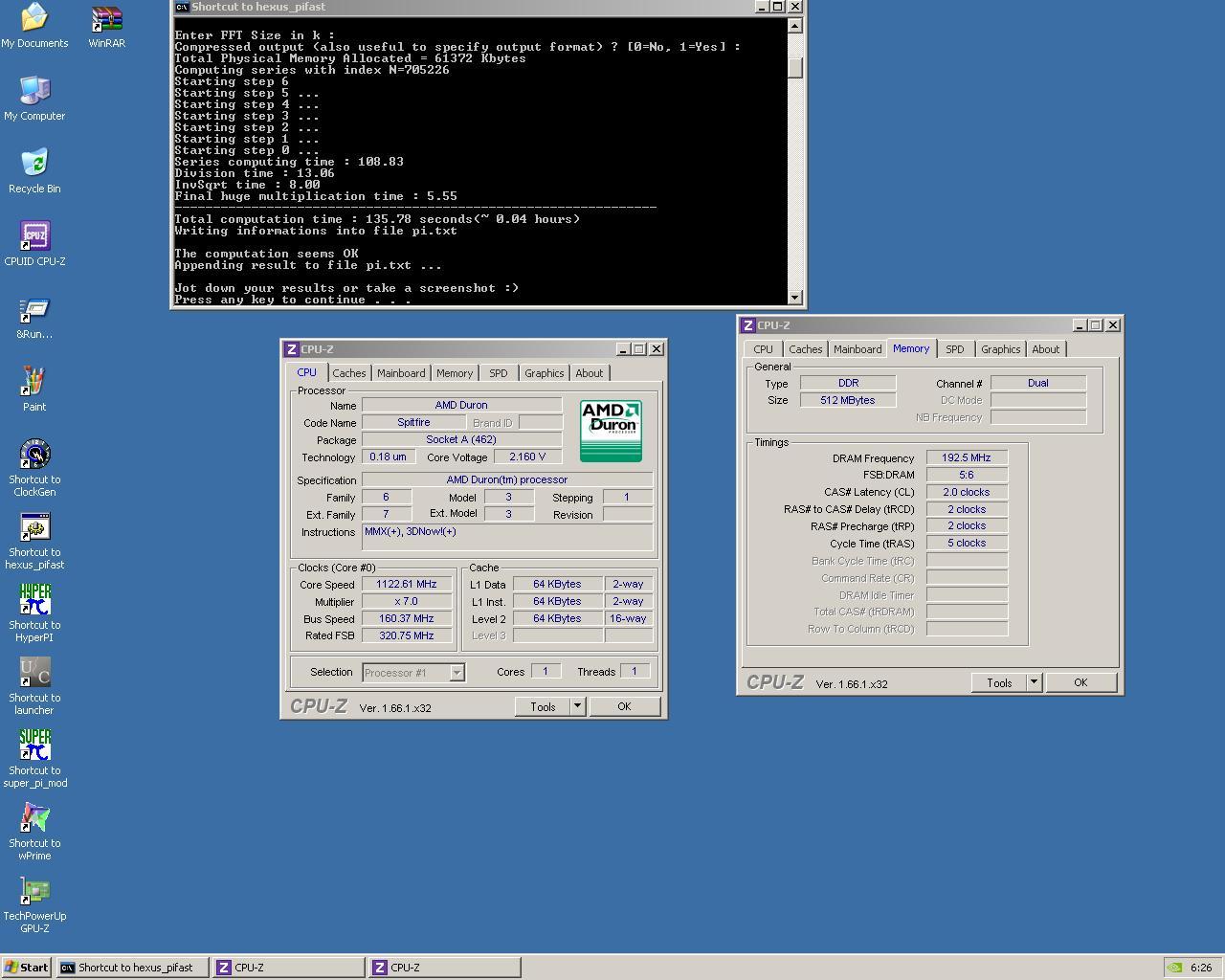1225x980 pixels.
Task: Click the taskbar clock
Action: [1201, 968]
